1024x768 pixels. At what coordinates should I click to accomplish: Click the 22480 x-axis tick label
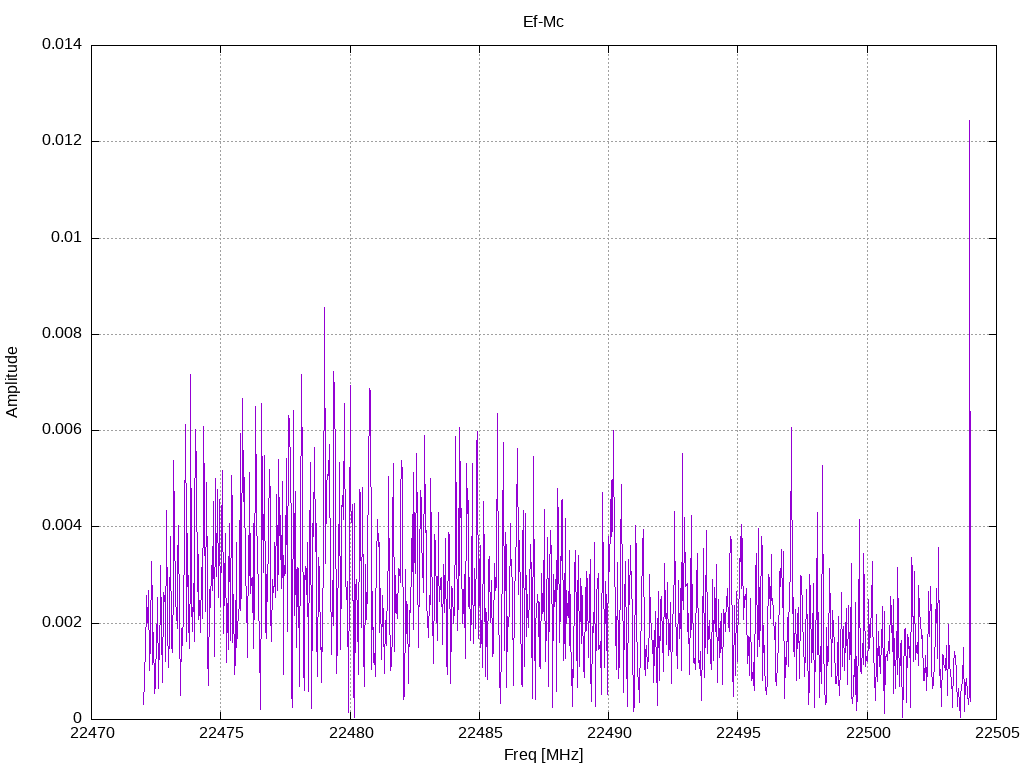(x=350, y=734)
